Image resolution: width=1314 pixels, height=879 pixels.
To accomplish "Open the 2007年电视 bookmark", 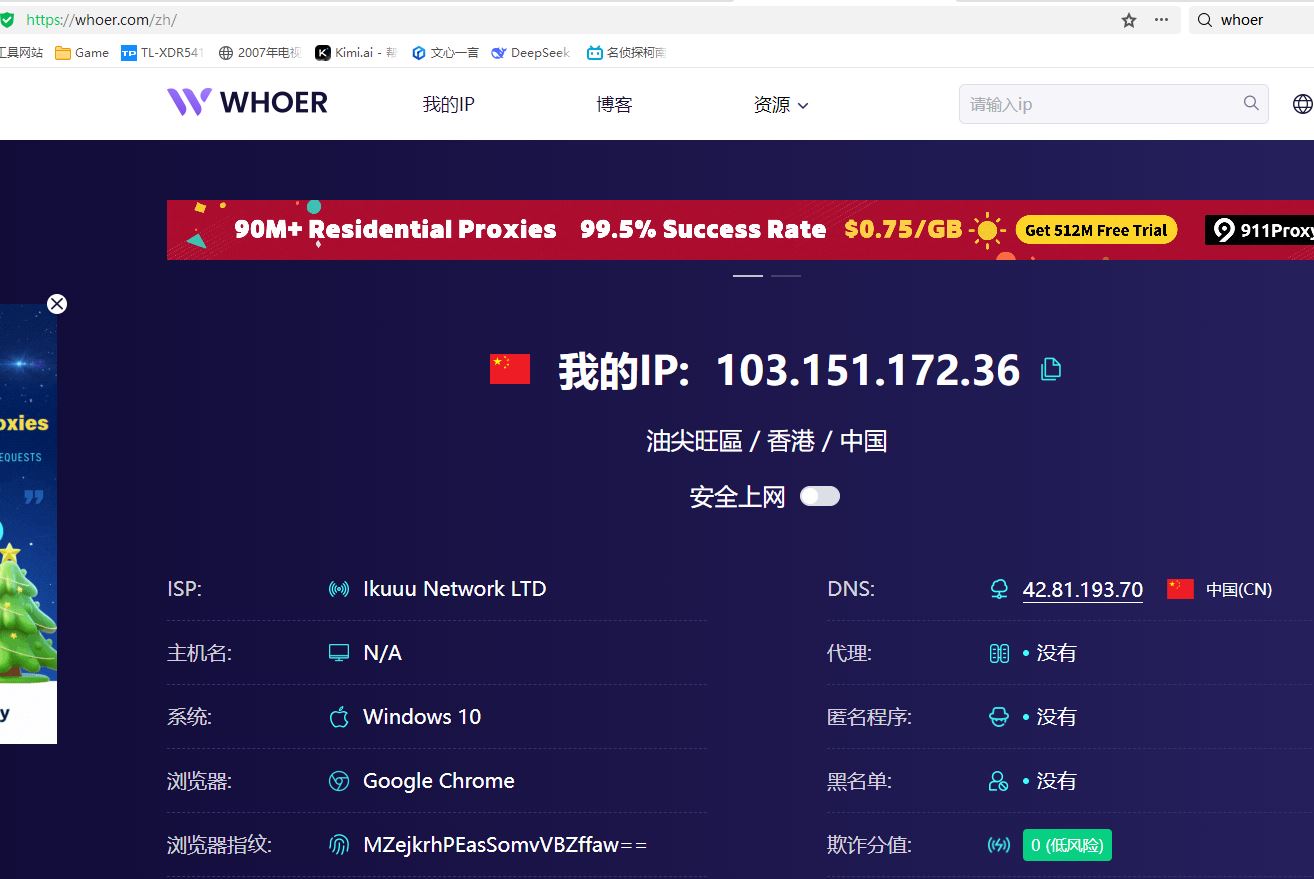I will [x=259, y=53].
